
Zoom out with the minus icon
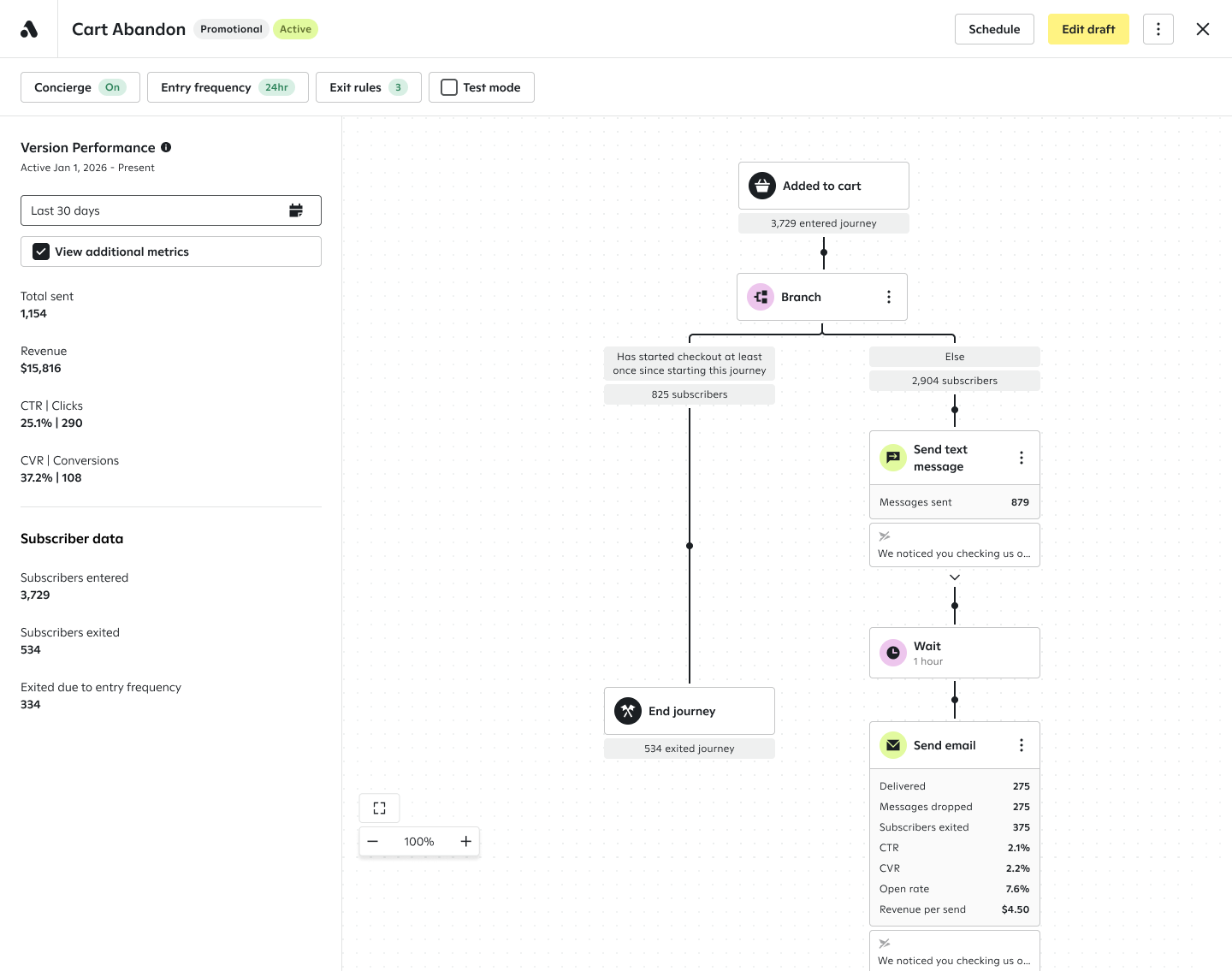373,841
